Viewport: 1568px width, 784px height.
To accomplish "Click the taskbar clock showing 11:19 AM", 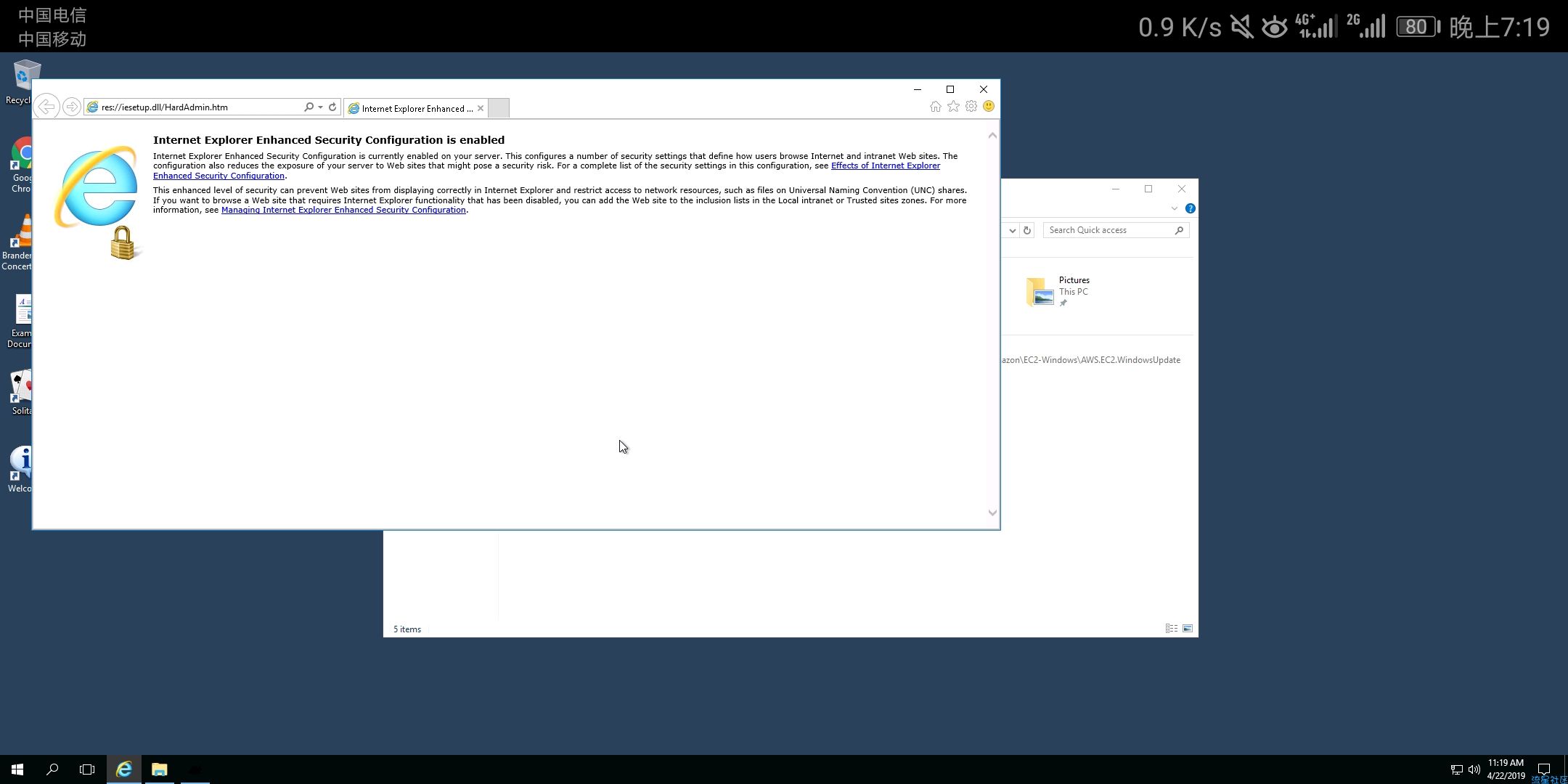I will click(1506, 769).
